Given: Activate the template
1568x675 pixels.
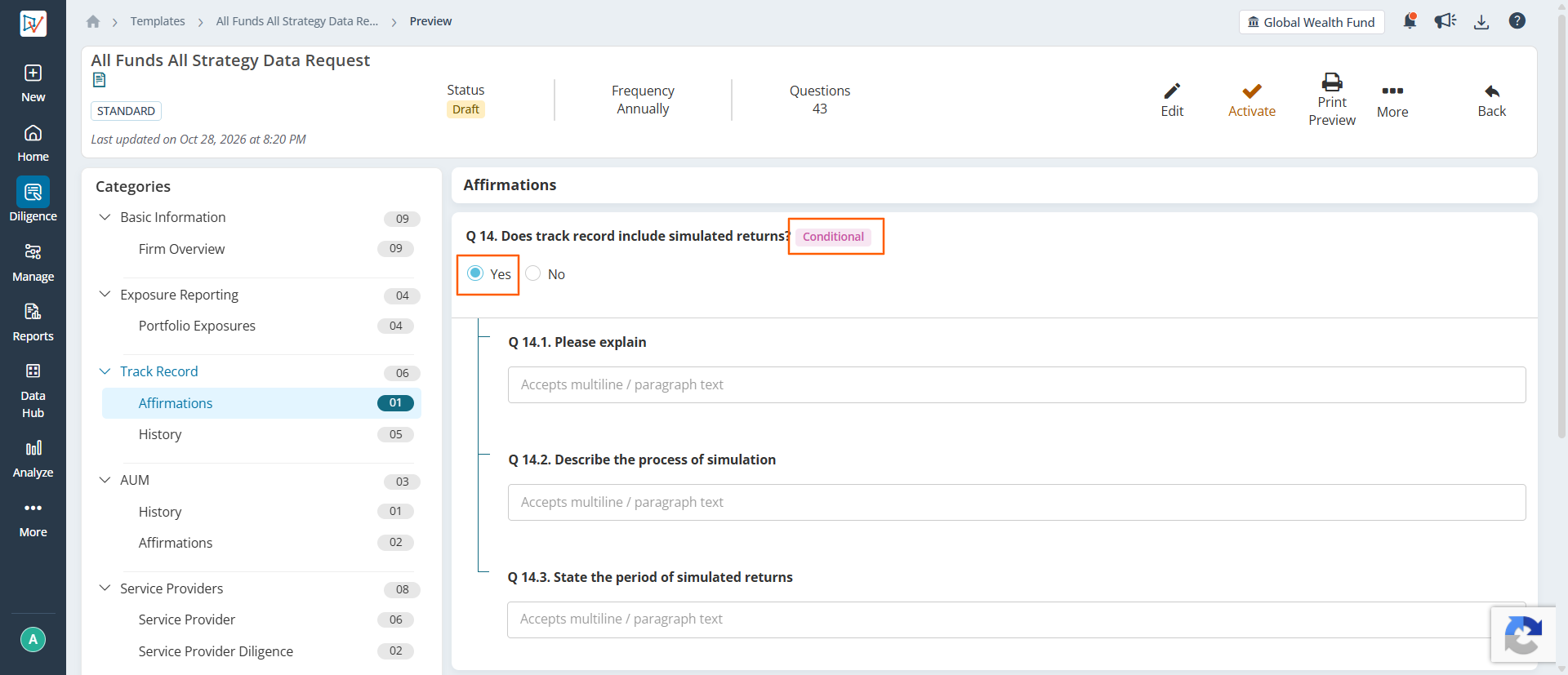Looking at the screenshot, I should pos(1252,100).
